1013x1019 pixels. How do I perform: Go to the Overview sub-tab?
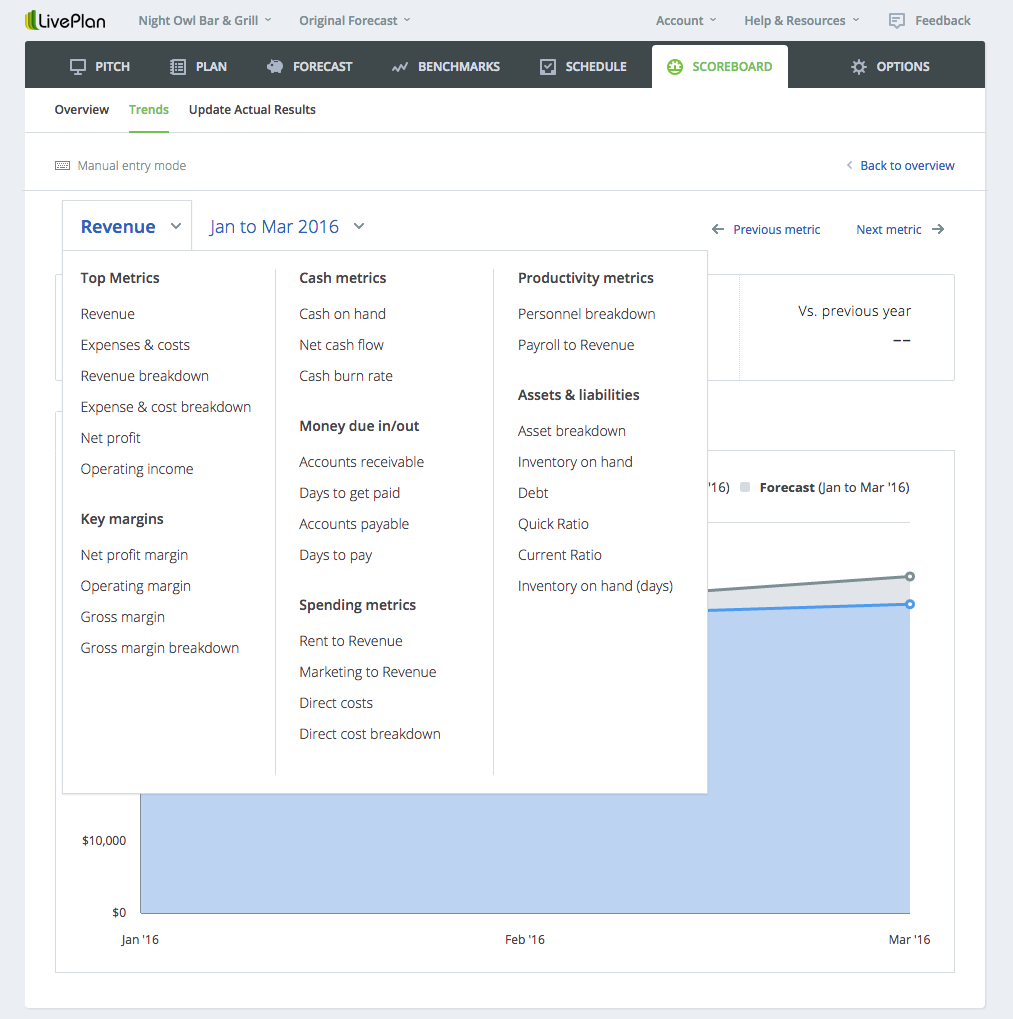click(82, 110)
